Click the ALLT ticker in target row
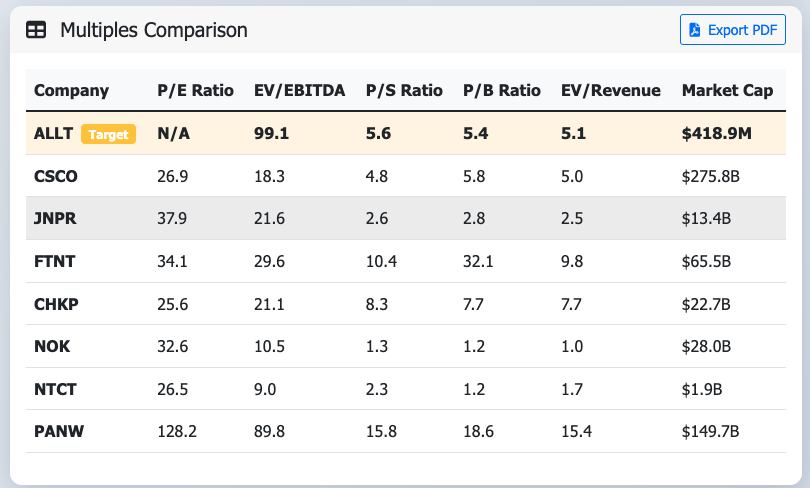 tap(53, 134)
